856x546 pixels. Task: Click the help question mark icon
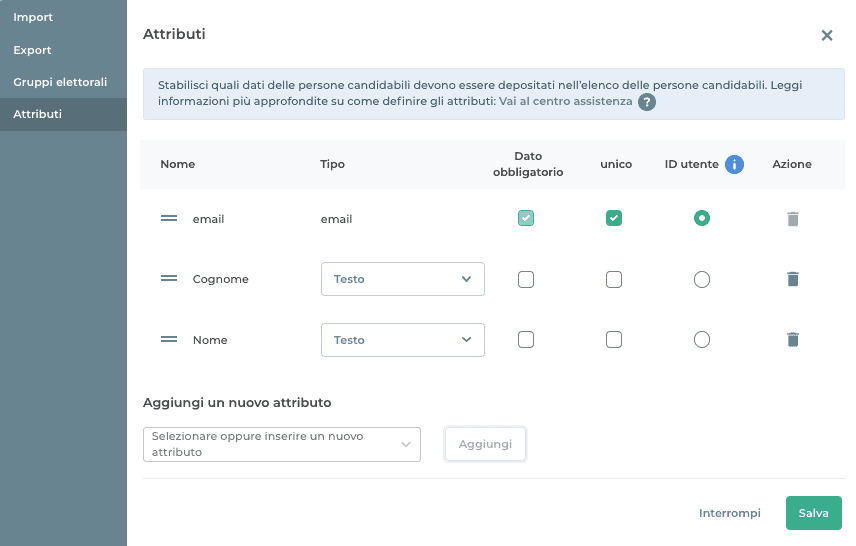(x=647, y=102)
